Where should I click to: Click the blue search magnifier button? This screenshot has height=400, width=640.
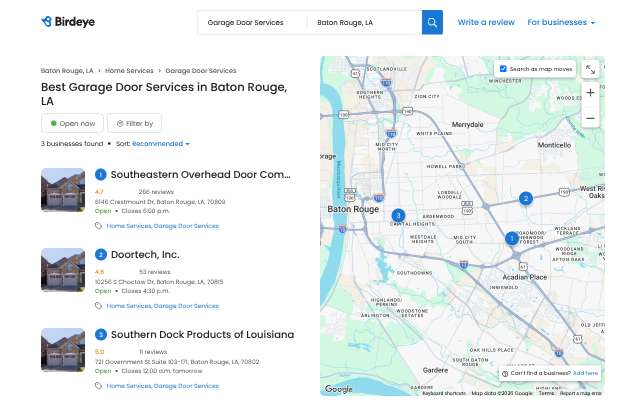coord(432,22)
